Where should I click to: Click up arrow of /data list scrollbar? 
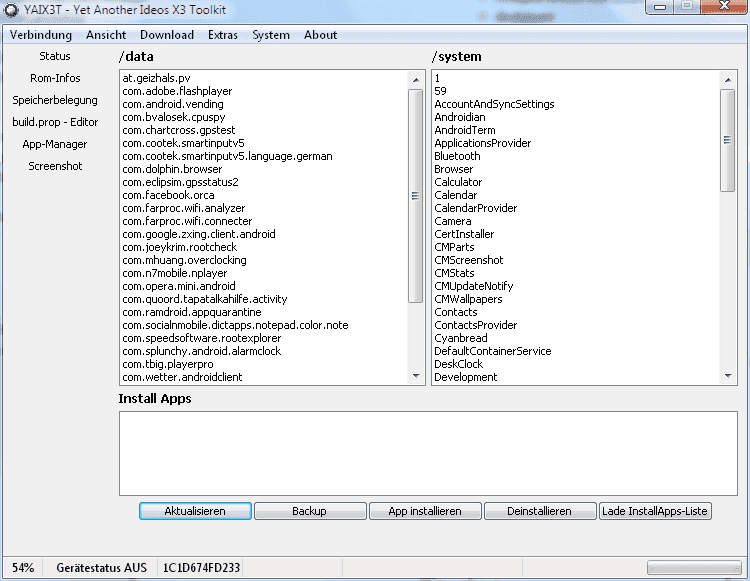[x=416, y=80]
